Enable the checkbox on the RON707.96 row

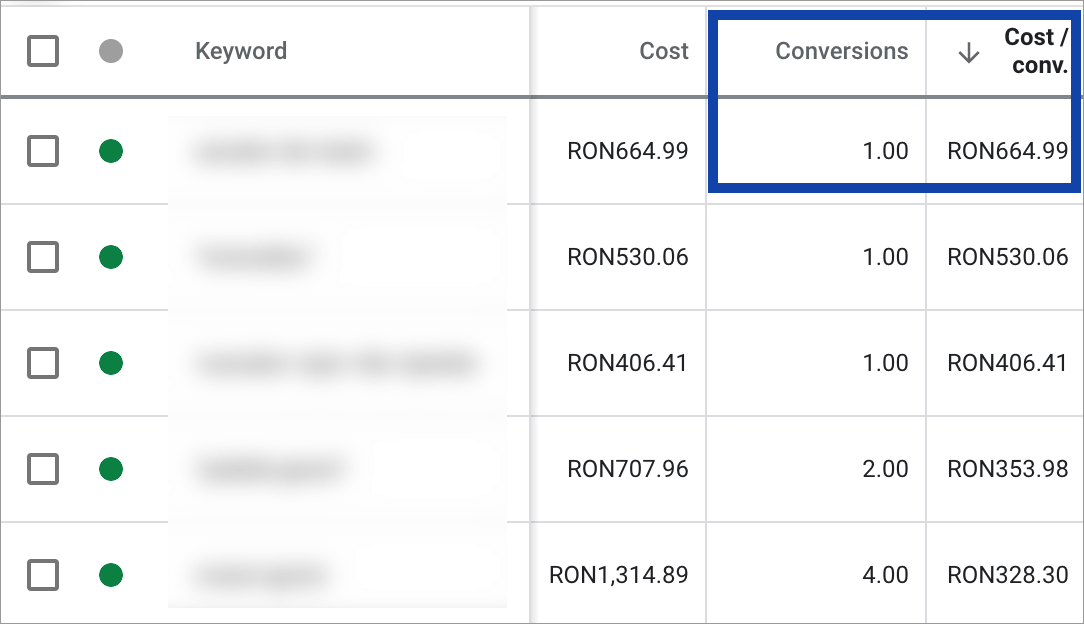(x=43, y=469)
